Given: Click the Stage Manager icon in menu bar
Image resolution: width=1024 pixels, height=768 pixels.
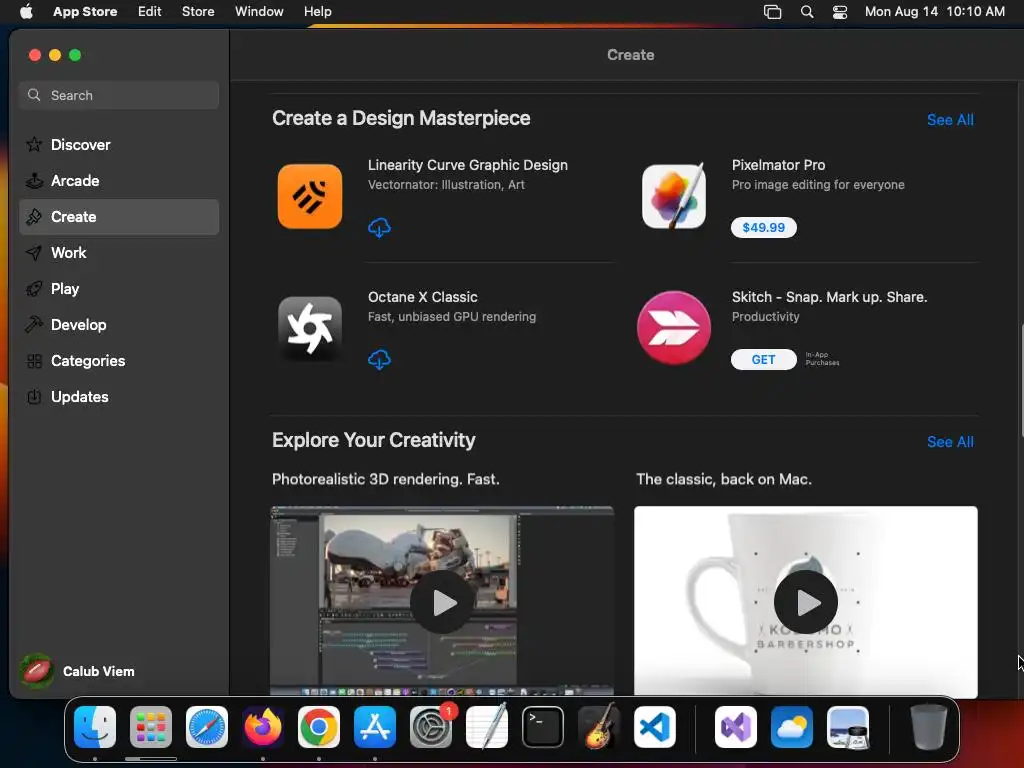Looking at the screenshot, I should tap(773, 12).
